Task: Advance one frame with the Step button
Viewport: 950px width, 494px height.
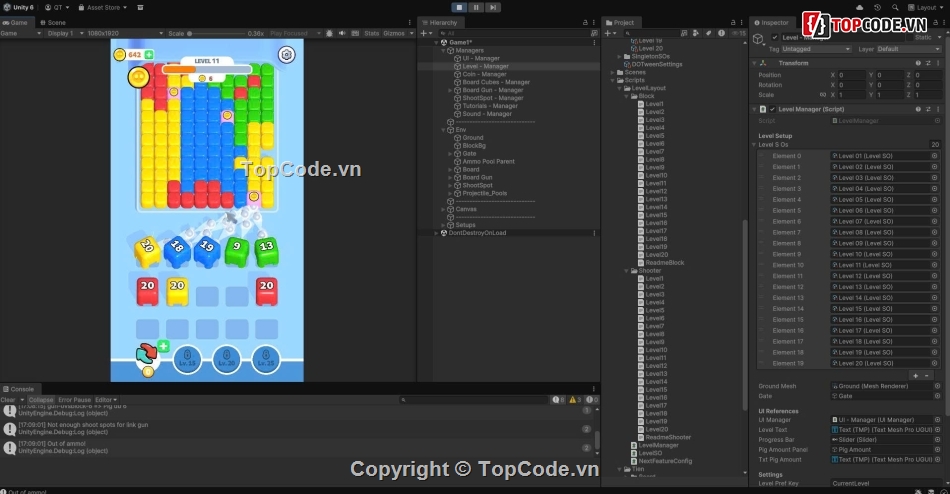Action: point(493,7)
